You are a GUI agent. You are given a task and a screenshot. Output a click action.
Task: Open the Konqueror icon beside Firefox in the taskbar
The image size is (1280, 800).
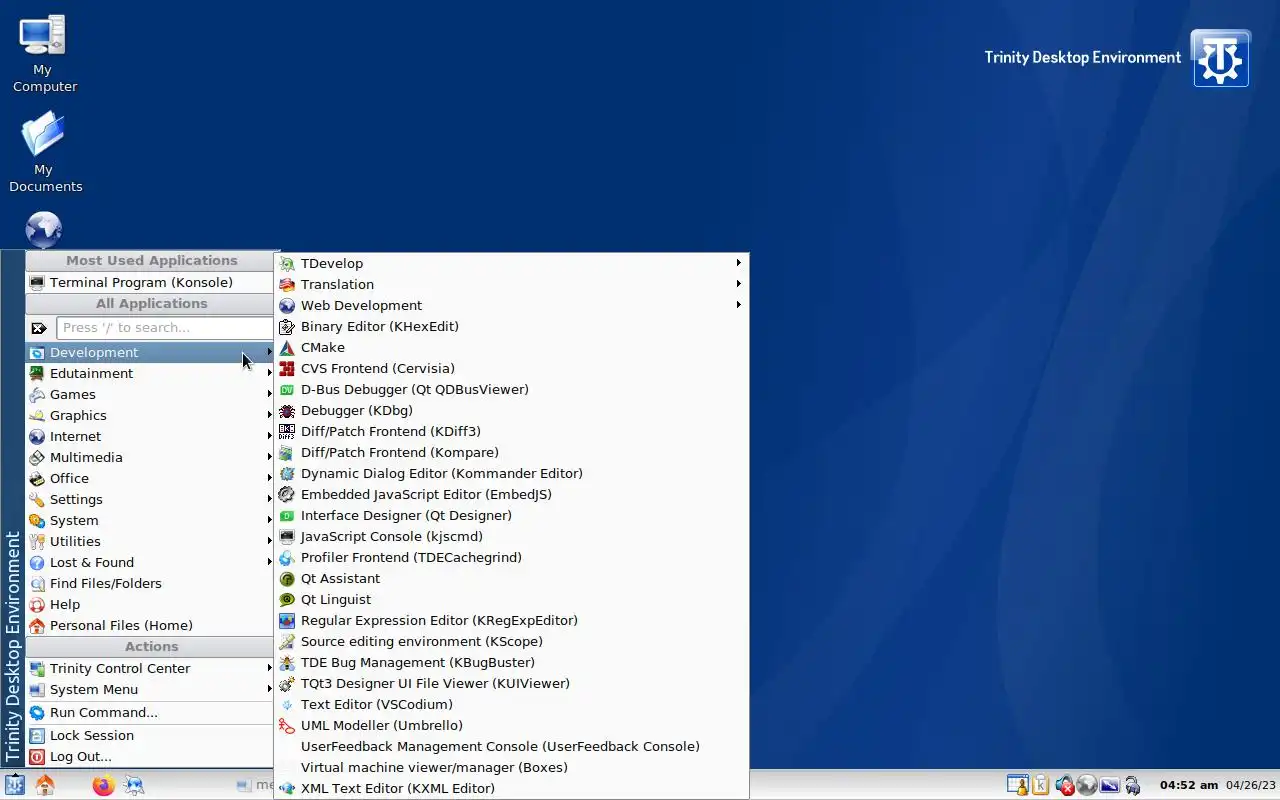click(x=133, y=785)
